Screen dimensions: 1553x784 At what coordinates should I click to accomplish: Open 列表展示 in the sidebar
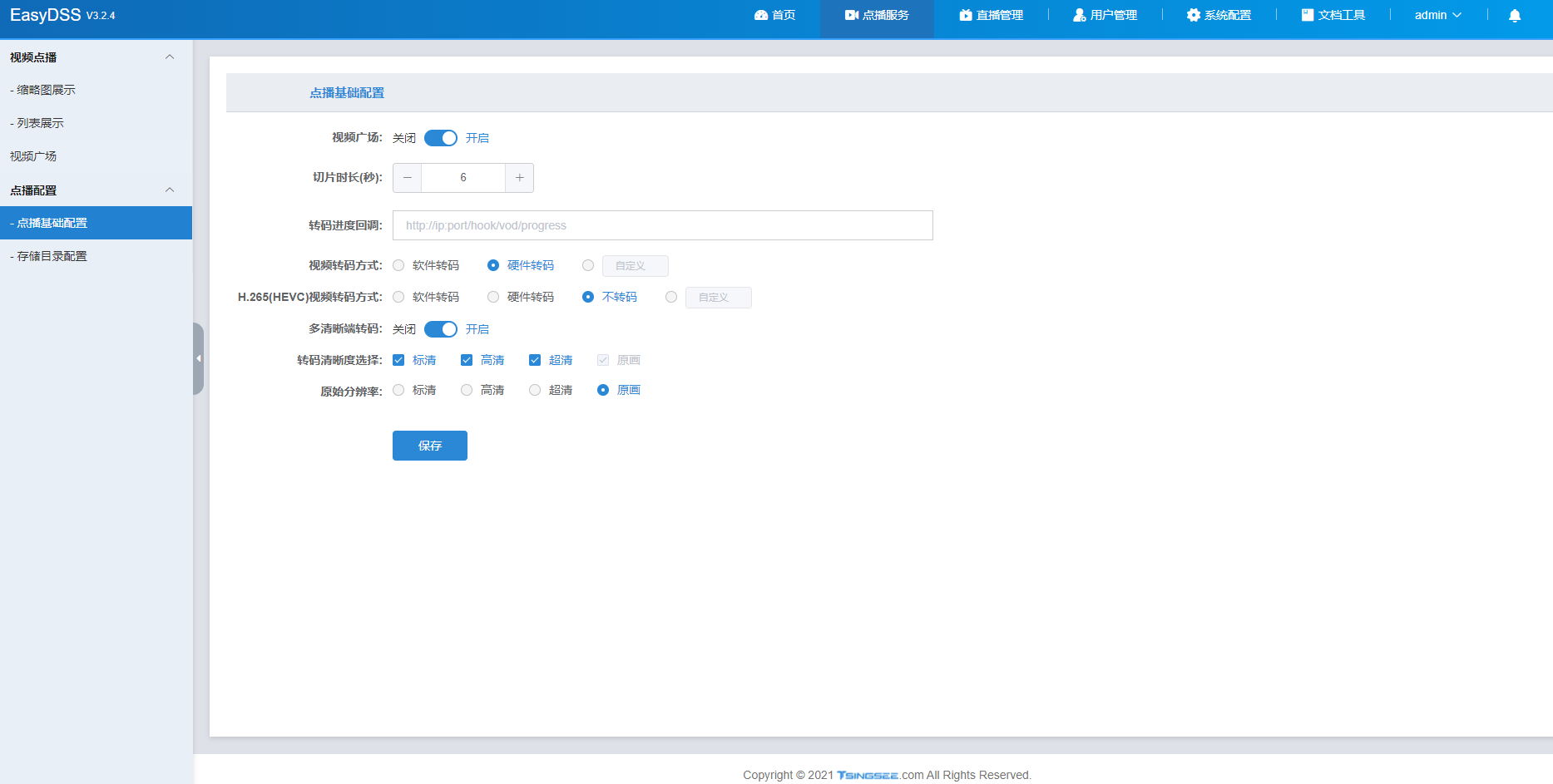point(96,123)
